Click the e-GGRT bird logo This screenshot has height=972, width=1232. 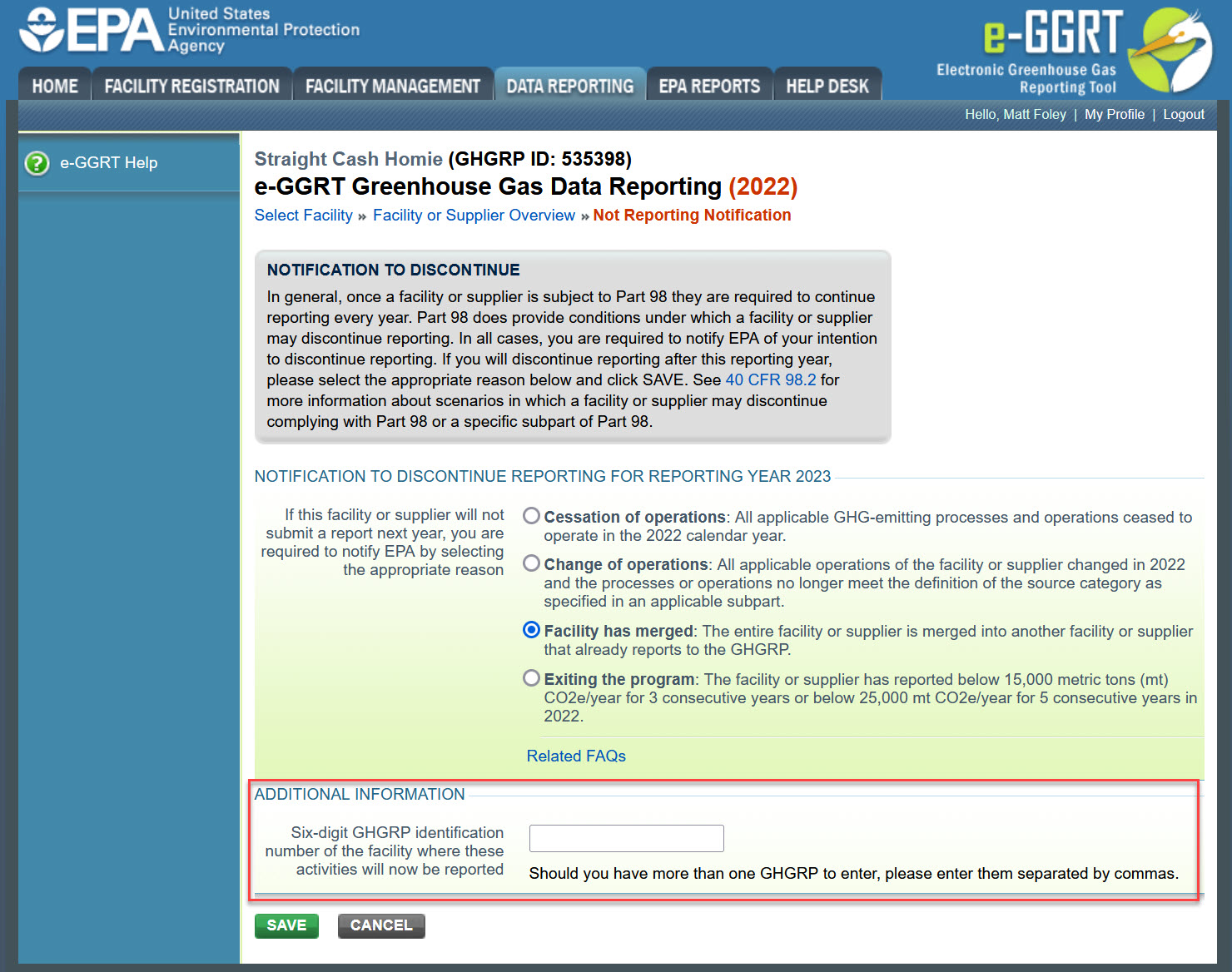[1169, 49]
